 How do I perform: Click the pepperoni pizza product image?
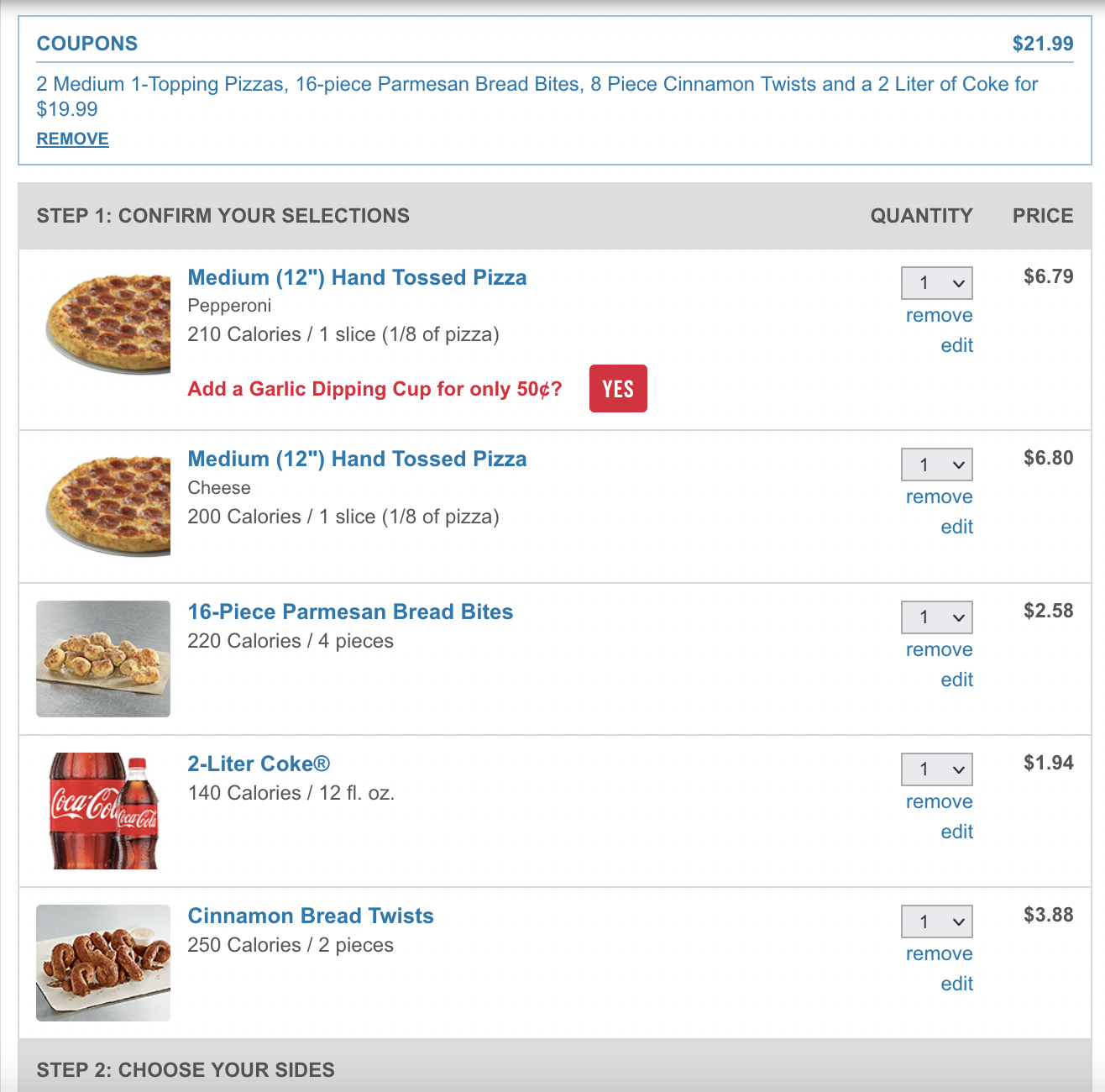point(107,323)
